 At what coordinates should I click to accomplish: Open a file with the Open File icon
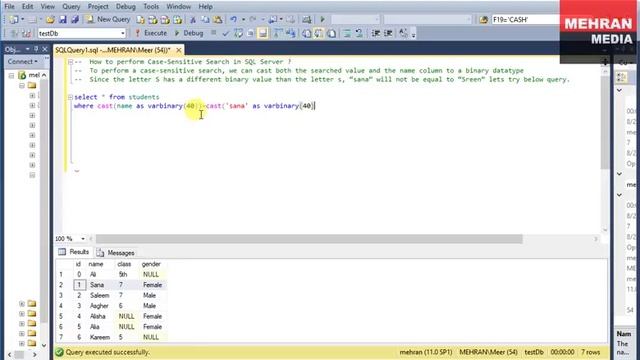coord(50,20)
